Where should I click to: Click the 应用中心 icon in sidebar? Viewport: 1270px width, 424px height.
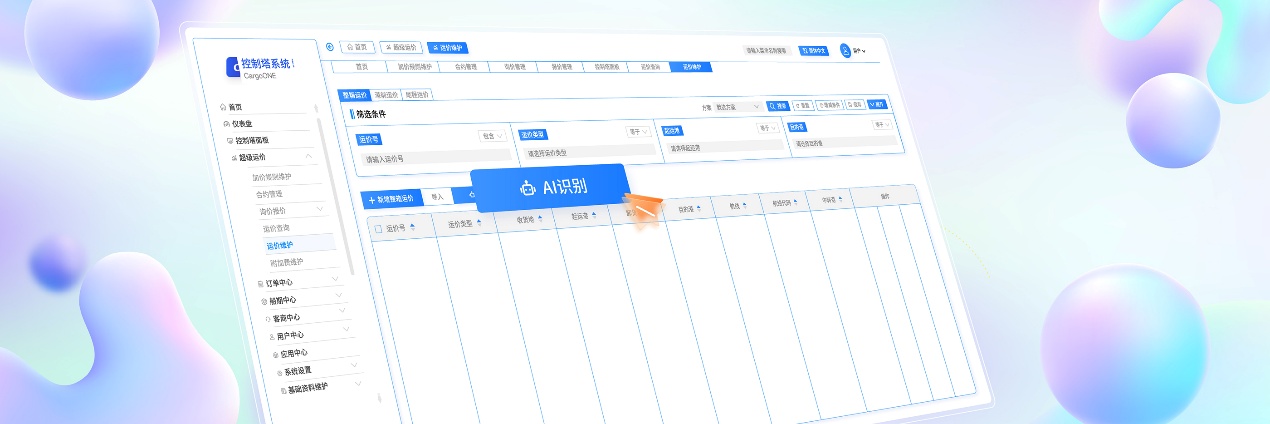point(276,353)
